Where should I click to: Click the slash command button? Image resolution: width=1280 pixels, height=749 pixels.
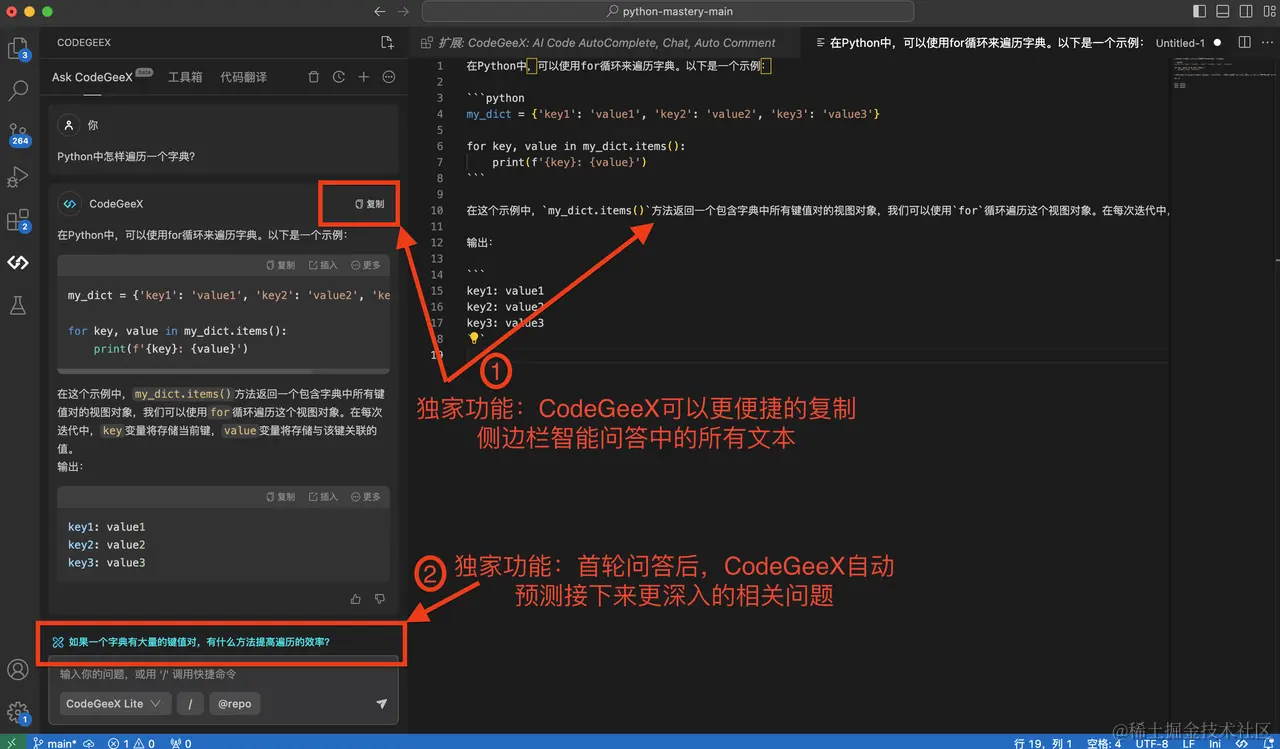tap(190, 704)
